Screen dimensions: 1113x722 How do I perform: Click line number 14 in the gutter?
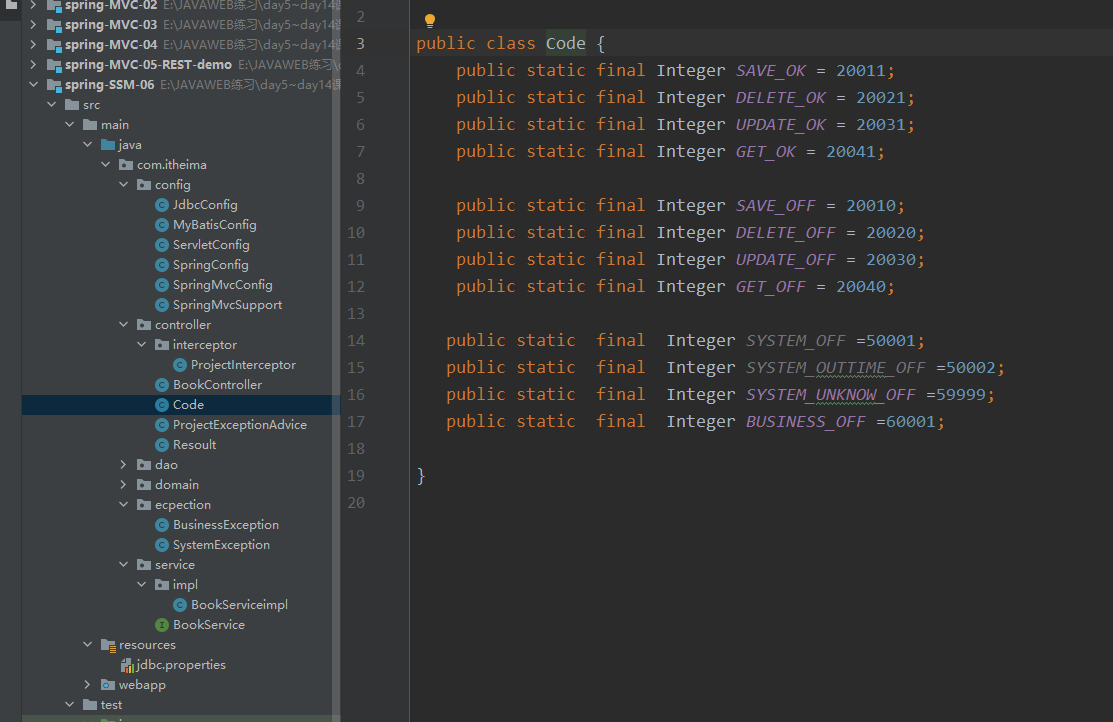(x=356, y=340)
